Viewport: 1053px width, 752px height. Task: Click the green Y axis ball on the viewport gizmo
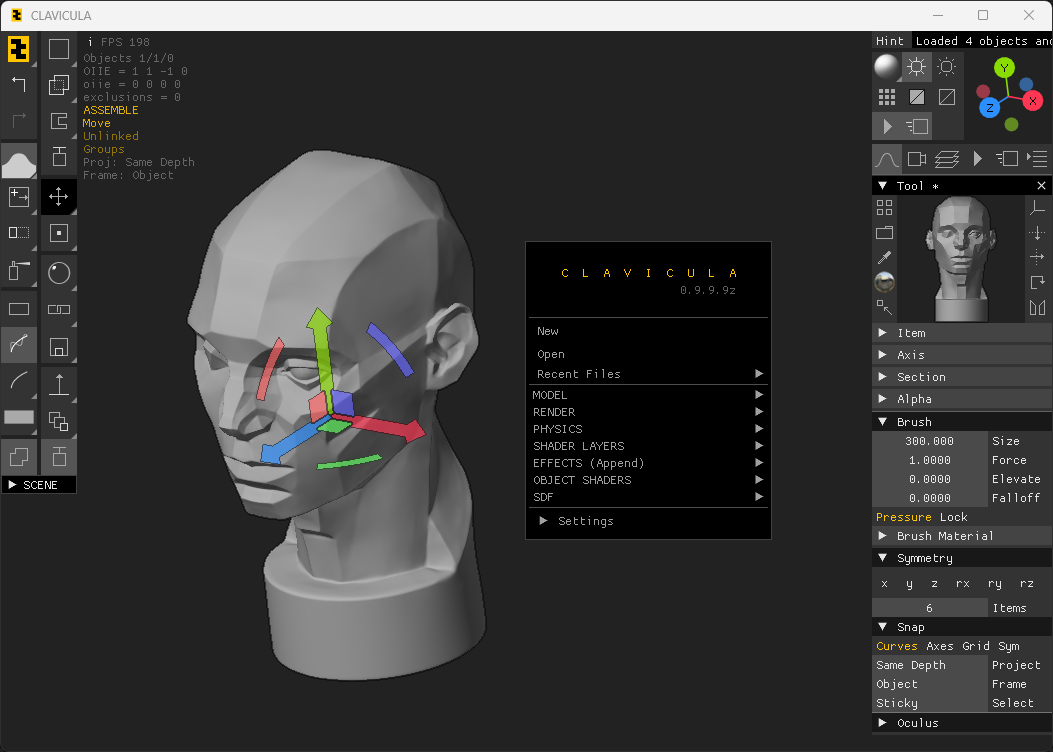(x=1004, y=66)
